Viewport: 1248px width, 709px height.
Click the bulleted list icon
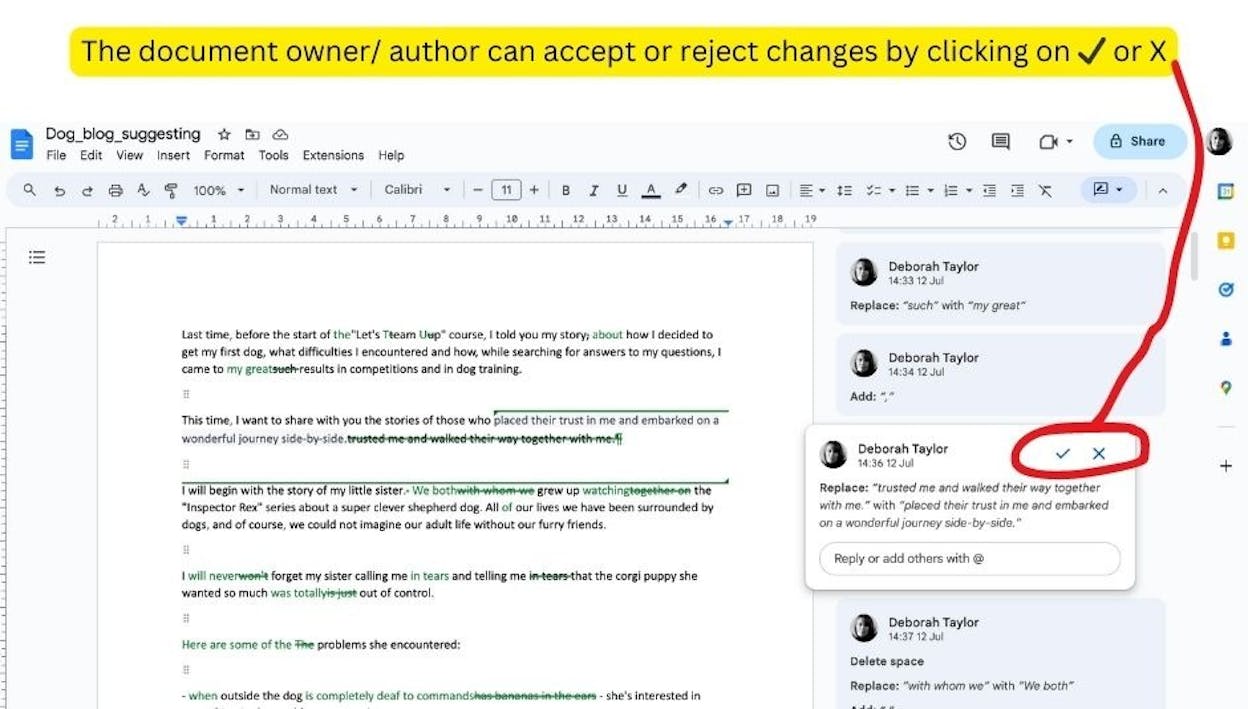click(911, 190)
